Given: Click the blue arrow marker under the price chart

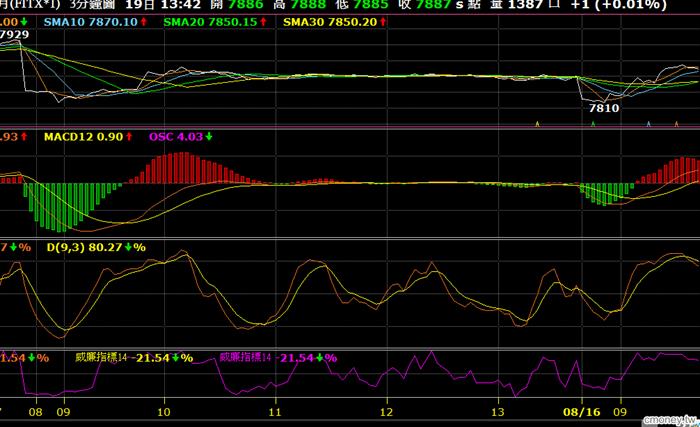Looking at the screenshot, I should click(649, 124).
